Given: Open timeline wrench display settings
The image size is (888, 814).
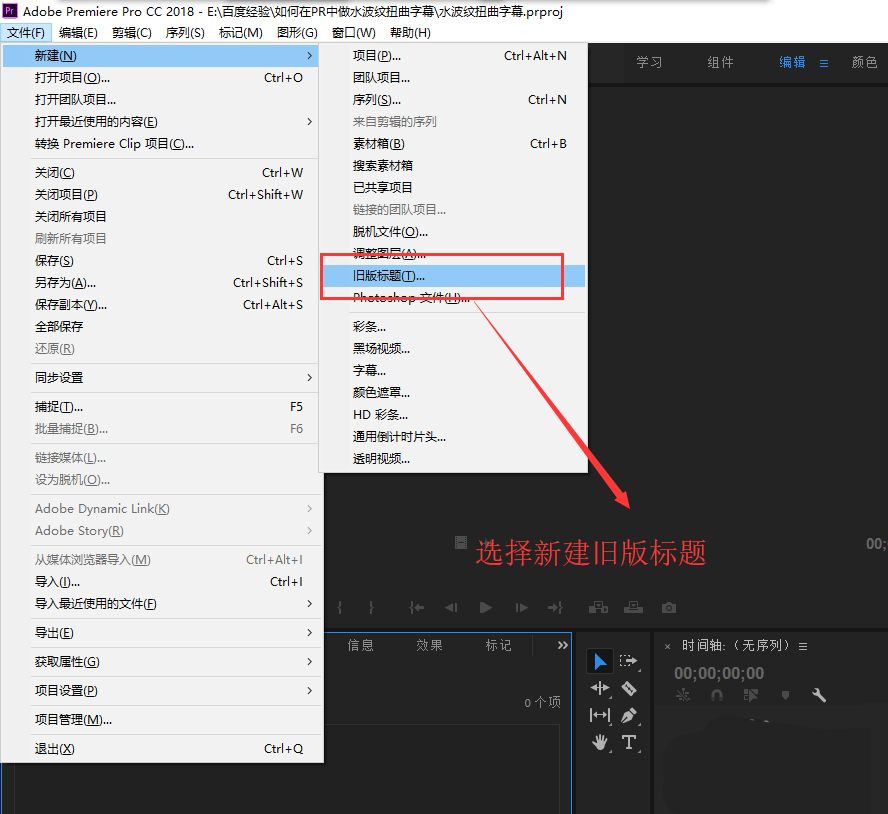Looking at the screenshot, I should (819, 695).
